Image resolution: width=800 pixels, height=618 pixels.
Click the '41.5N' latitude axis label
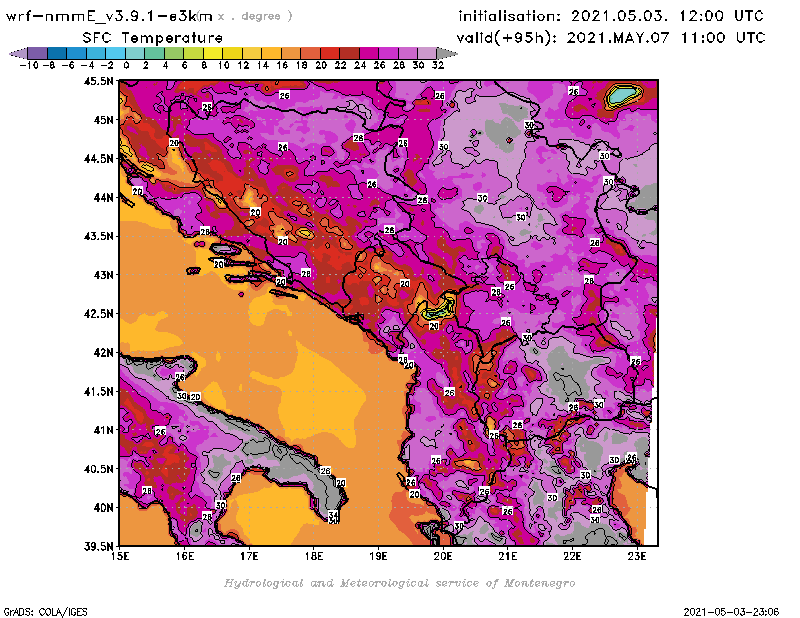[98, 391]
